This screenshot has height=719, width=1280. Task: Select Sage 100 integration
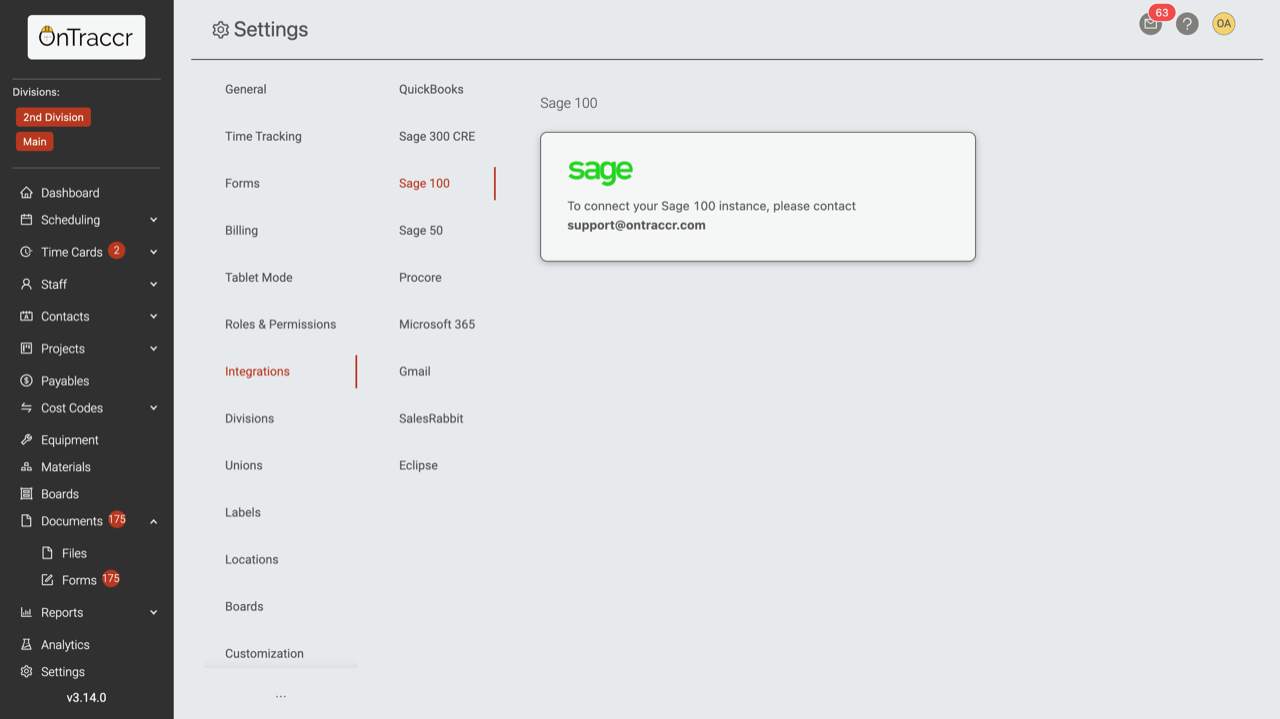424,183
